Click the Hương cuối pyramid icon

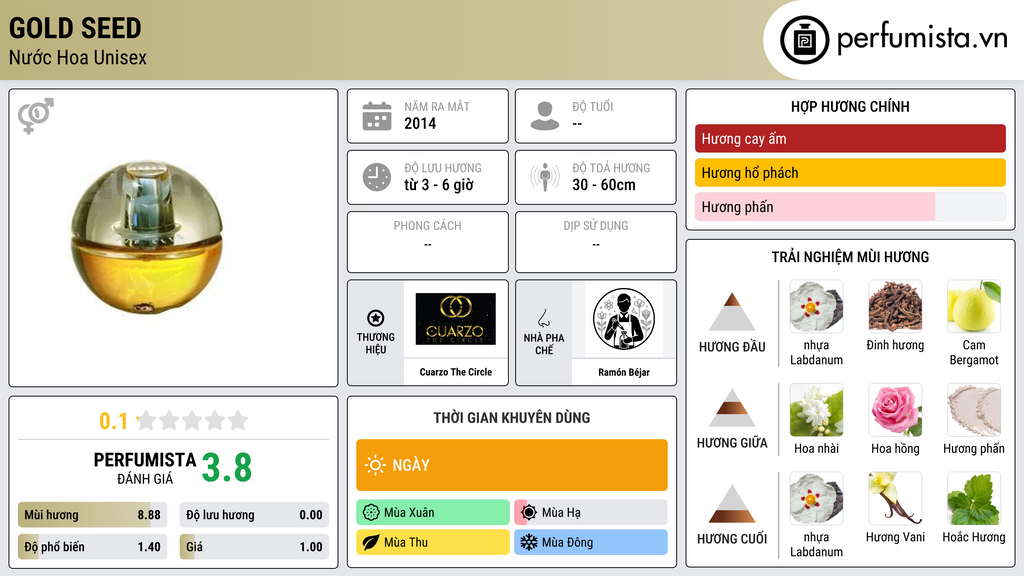(732, 504)
